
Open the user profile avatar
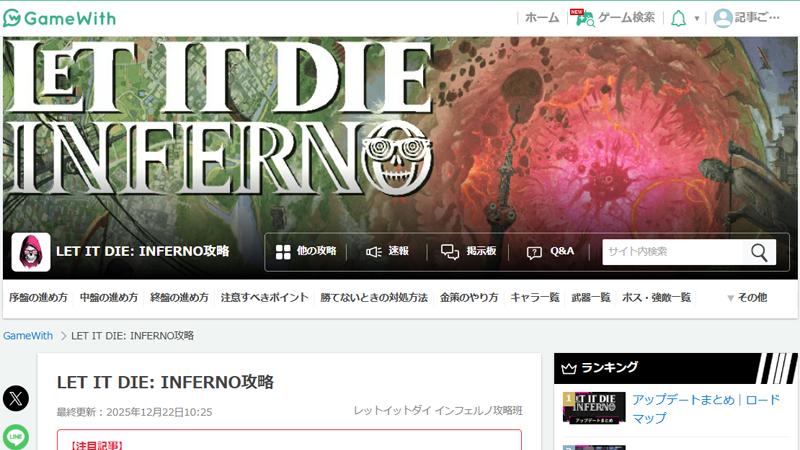click(722, 18)
